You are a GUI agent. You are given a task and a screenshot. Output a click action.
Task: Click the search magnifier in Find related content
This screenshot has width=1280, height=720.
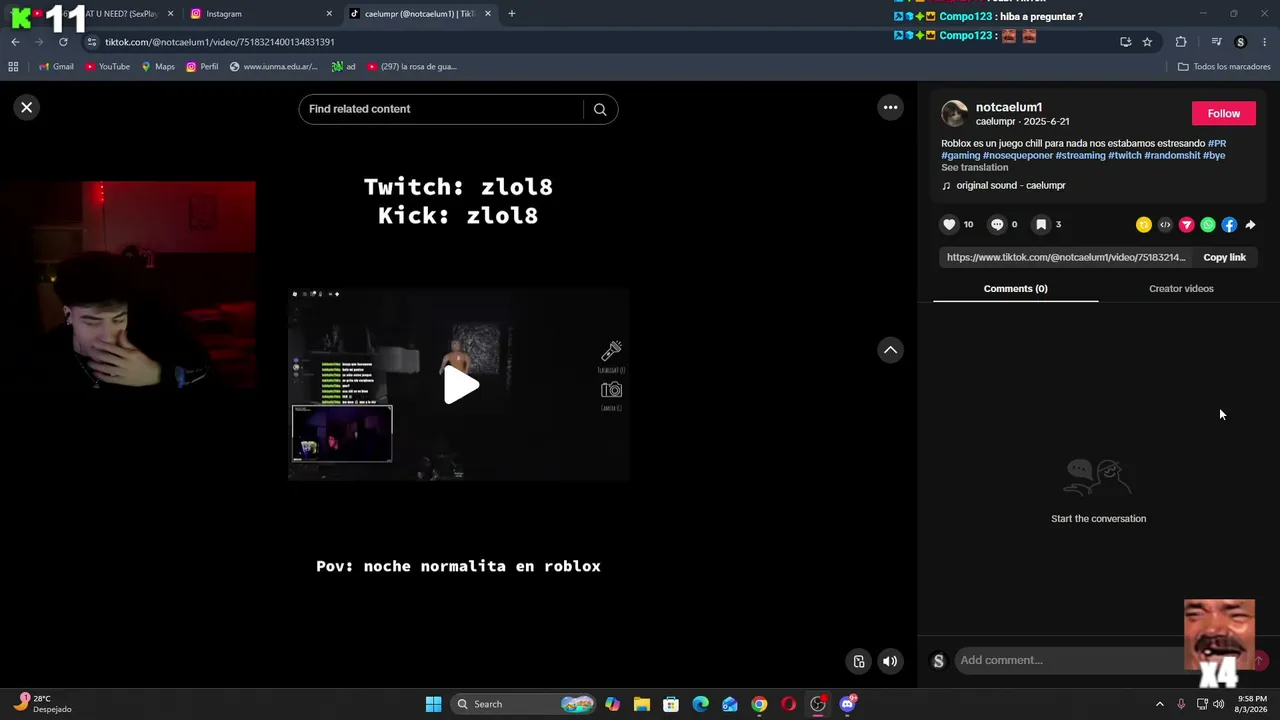click(600, 109)
